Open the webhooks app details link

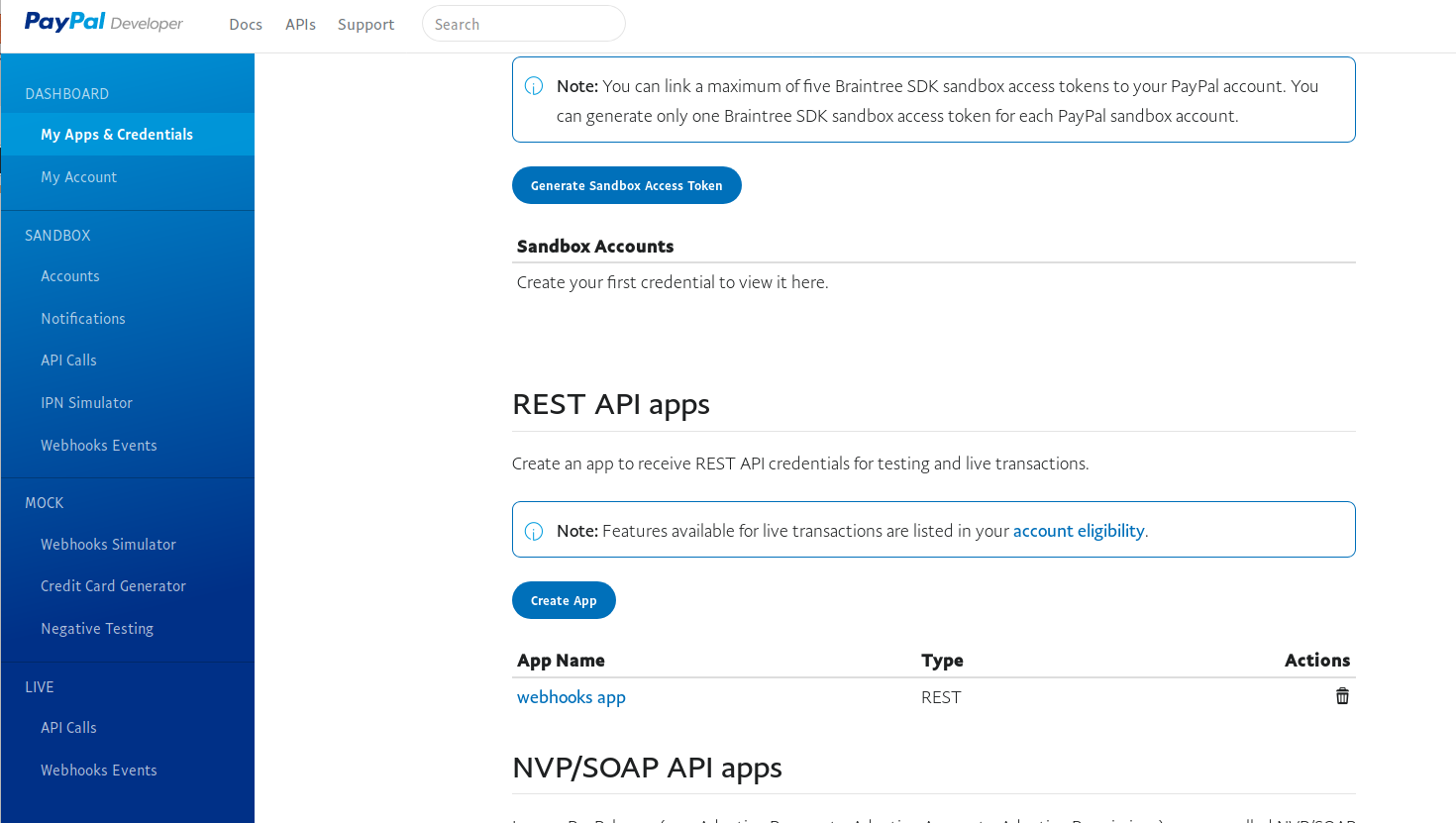(571, 696)
